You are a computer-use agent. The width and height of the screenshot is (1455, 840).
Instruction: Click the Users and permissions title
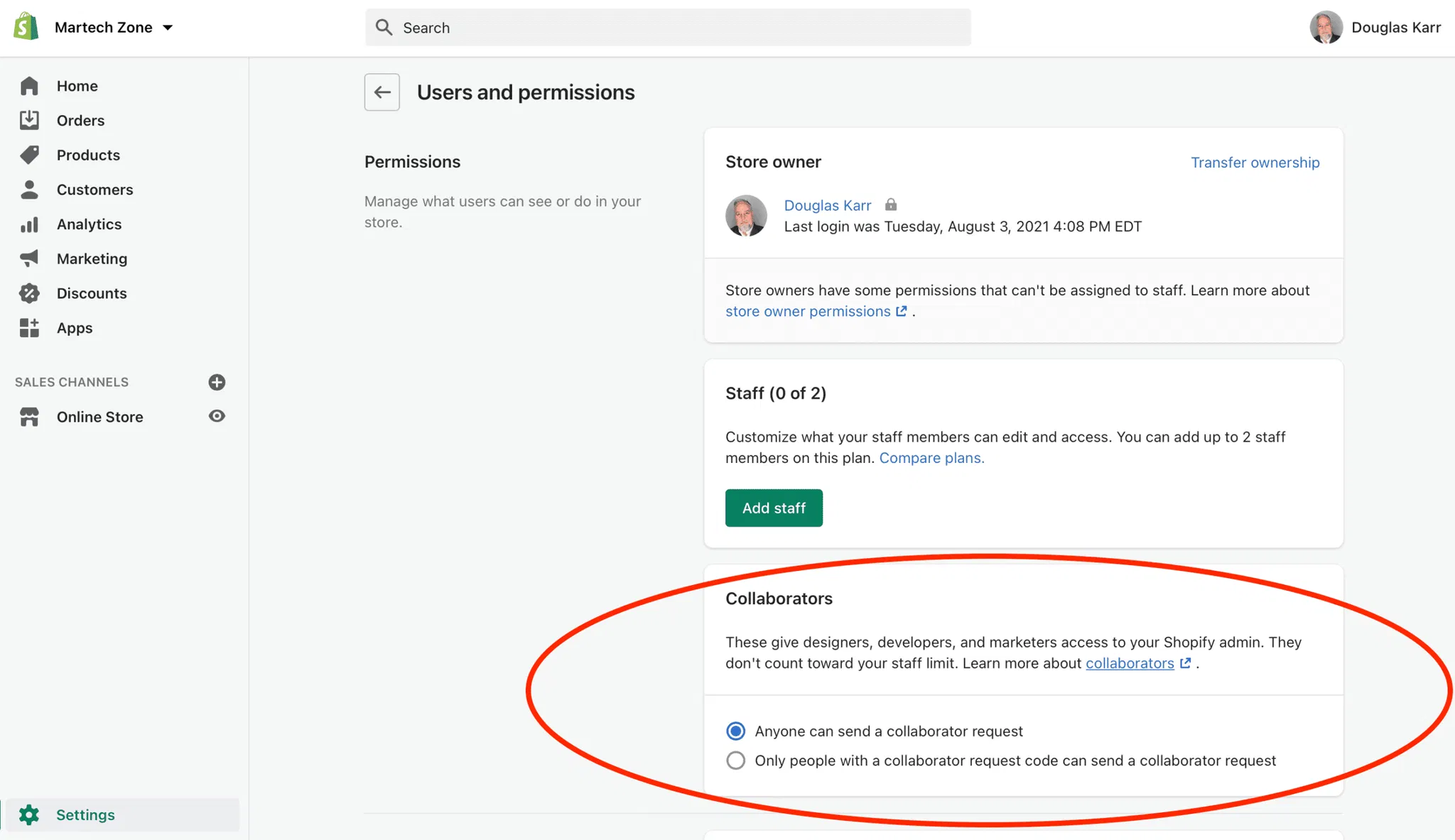coord(526,92)
